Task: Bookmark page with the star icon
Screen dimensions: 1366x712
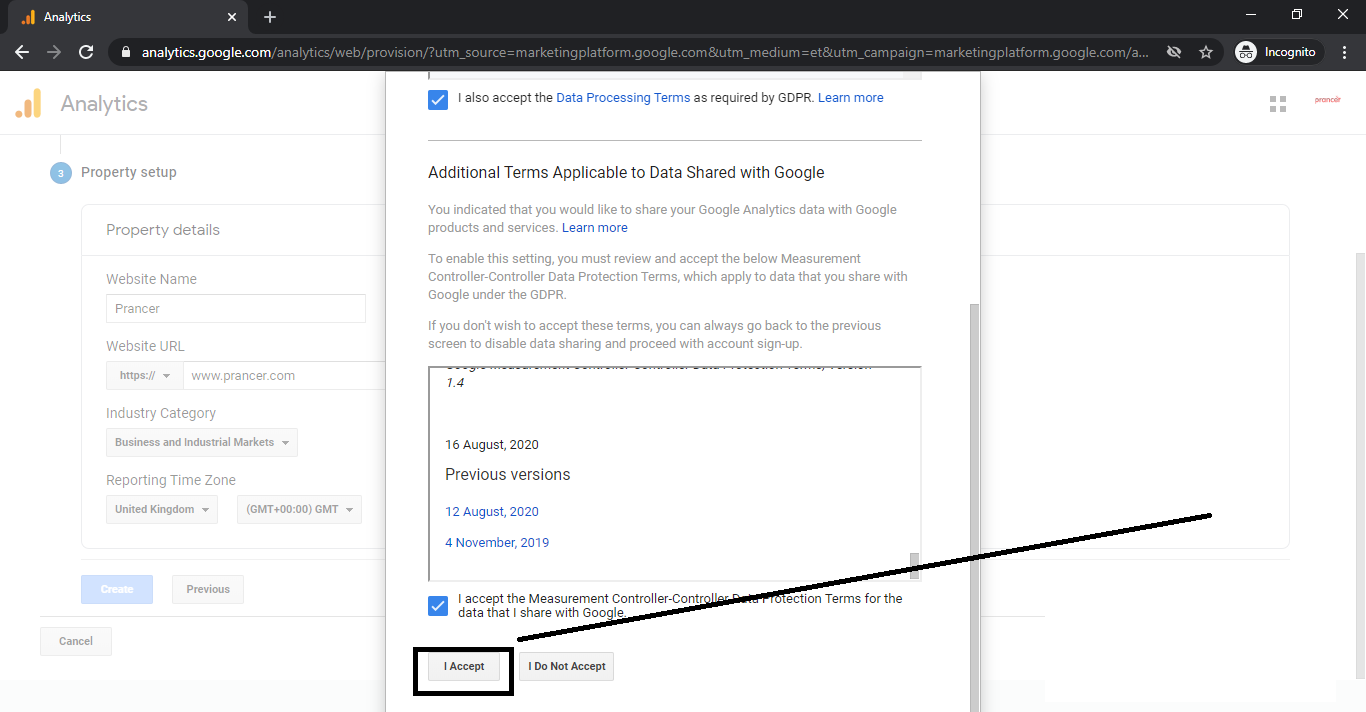Action: click(1206, 52)
